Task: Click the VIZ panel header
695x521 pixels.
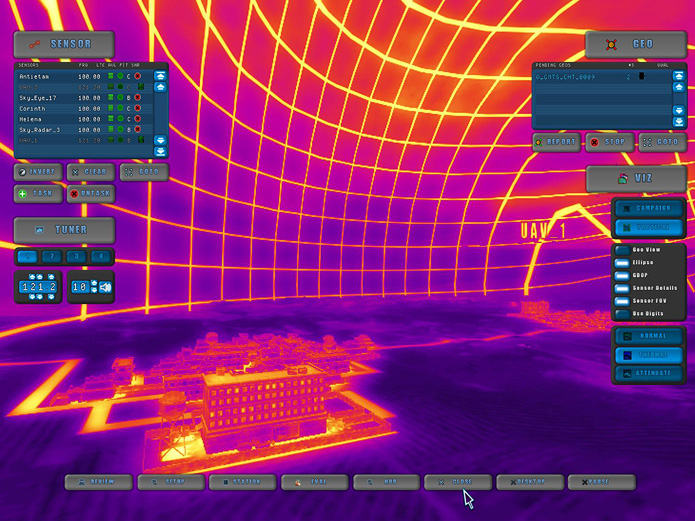Action: (636, 178)
